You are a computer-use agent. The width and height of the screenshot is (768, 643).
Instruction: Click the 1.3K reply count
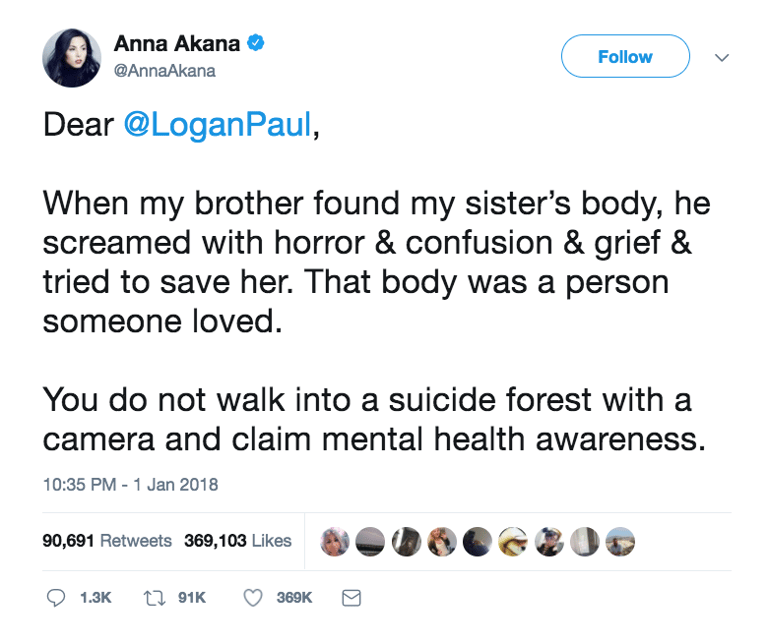[x=95, y=597]
